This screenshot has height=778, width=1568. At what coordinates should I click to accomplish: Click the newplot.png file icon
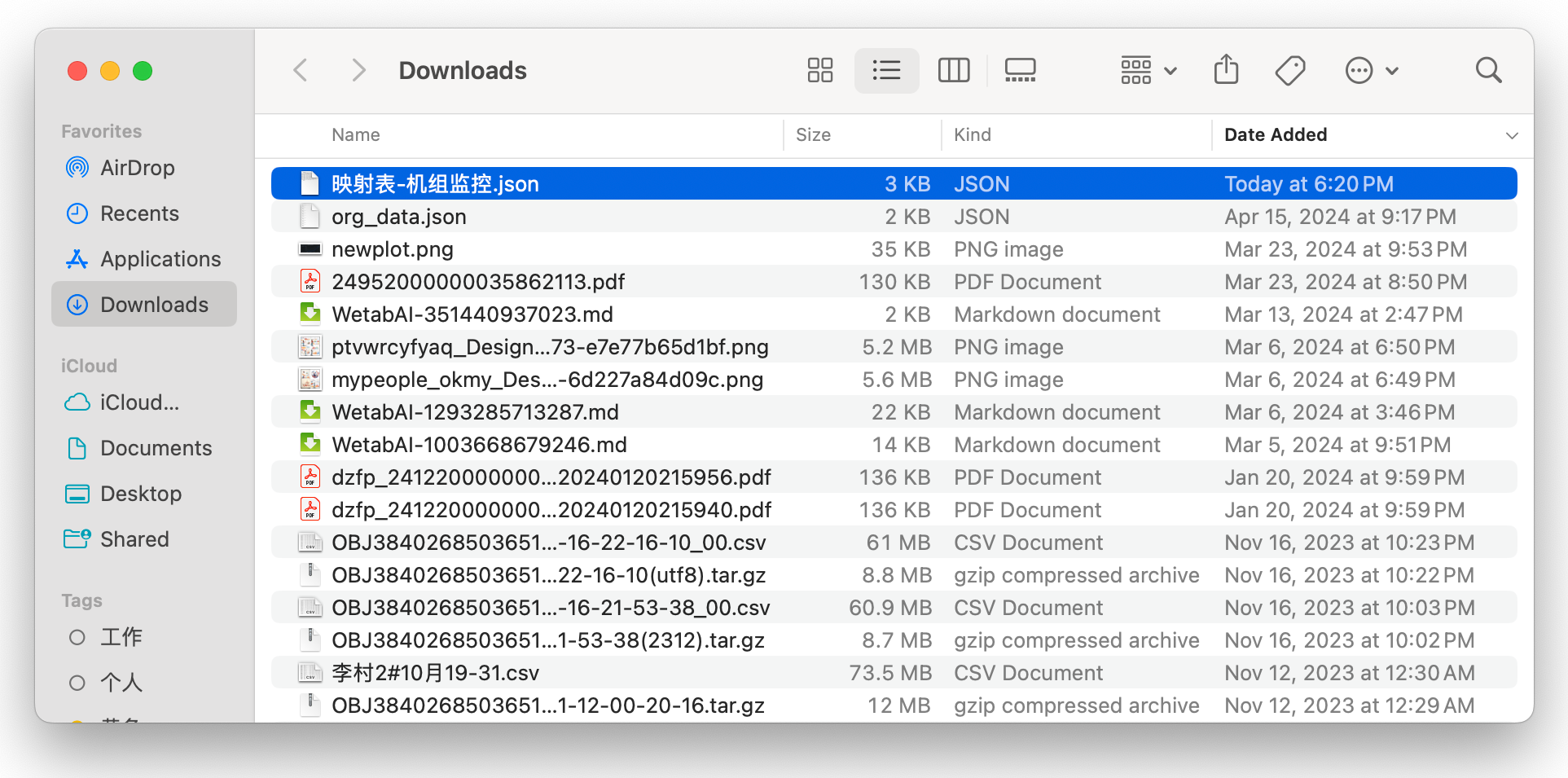310,249
